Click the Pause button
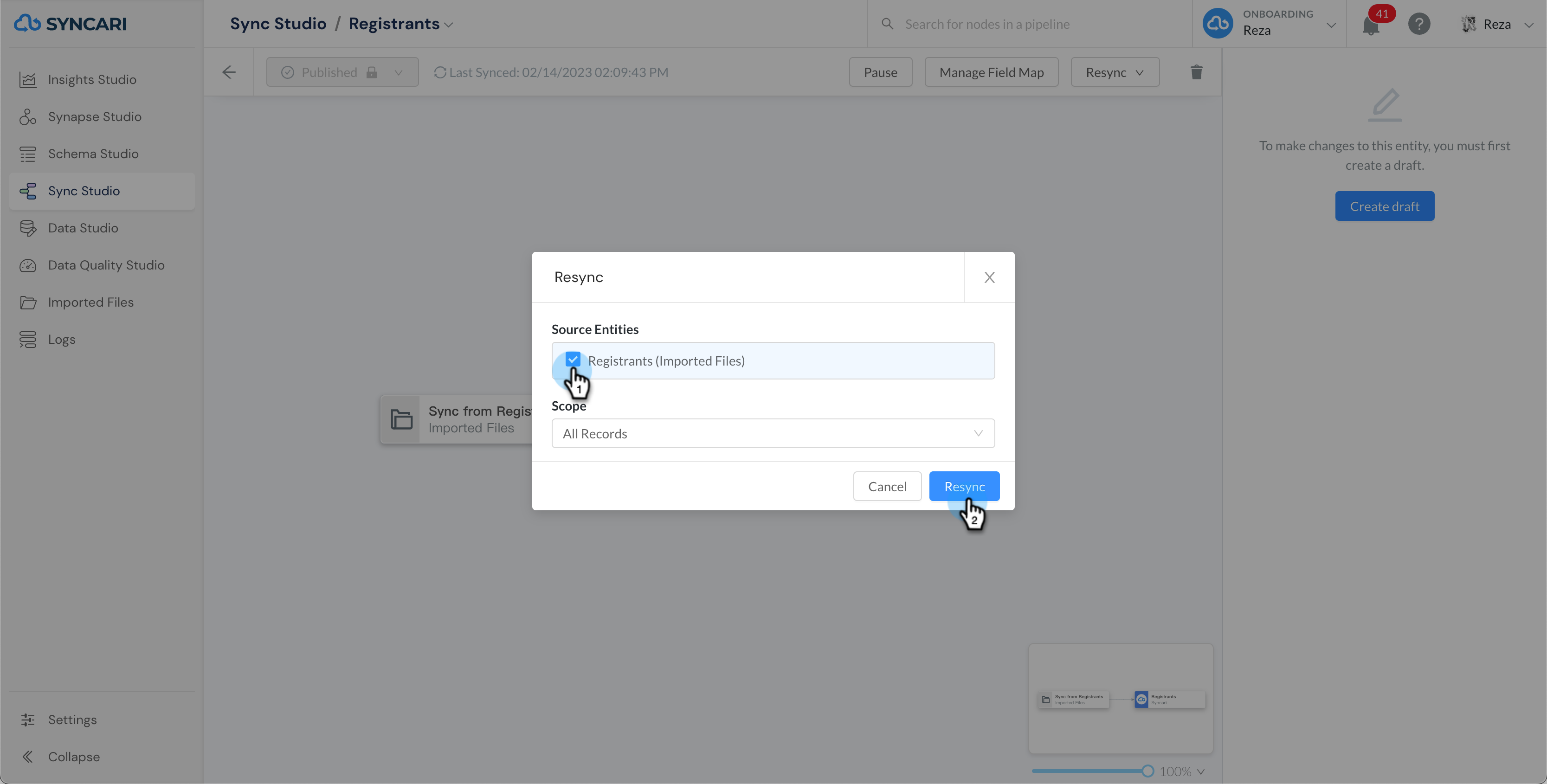The width and height of the screenshot is (1547, 784). pyautogui.click(x=880, y=72)
